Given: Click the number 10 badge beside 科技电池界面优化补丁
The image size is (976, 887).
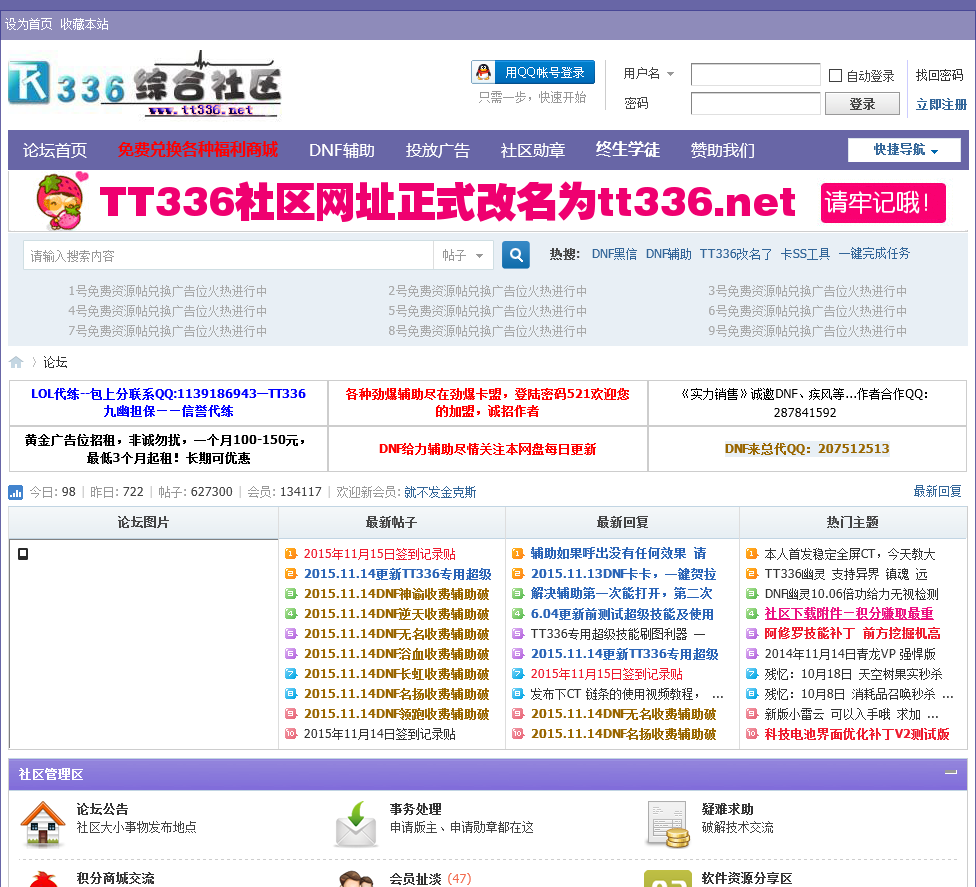Looking at the screenshot, I should pyautogui.click(x=752, y=733).
